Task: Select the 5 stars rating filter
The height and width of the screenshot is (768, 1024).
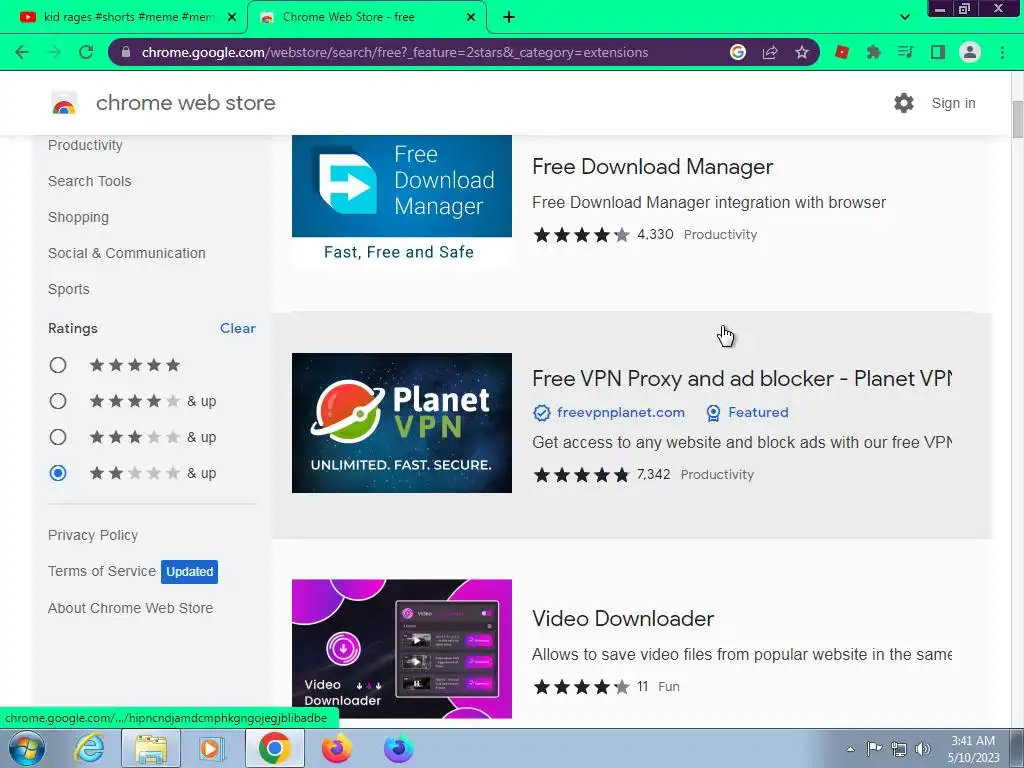Action: pyautogui.click(x=58, y=365)
